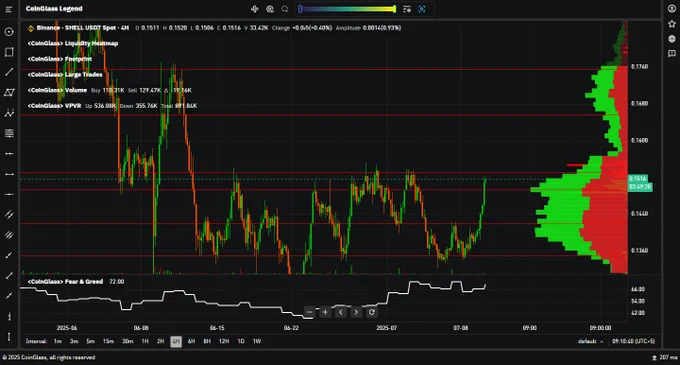Click the CoinGlass Large Trades indicator label
The height and width of the screenshot is (365, 680).
coord(65,75)
